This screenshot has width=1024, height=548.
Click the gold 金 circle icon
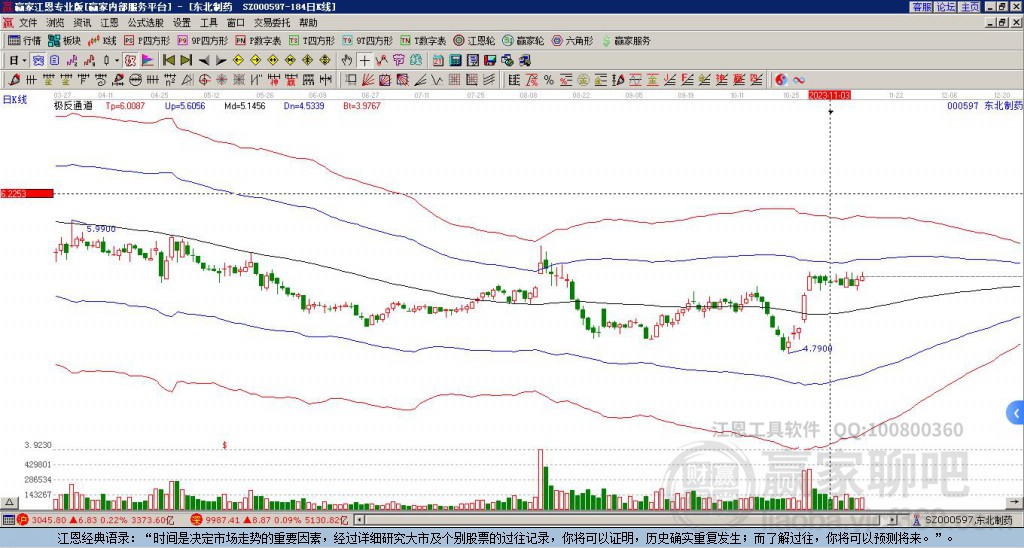(583, 80)
